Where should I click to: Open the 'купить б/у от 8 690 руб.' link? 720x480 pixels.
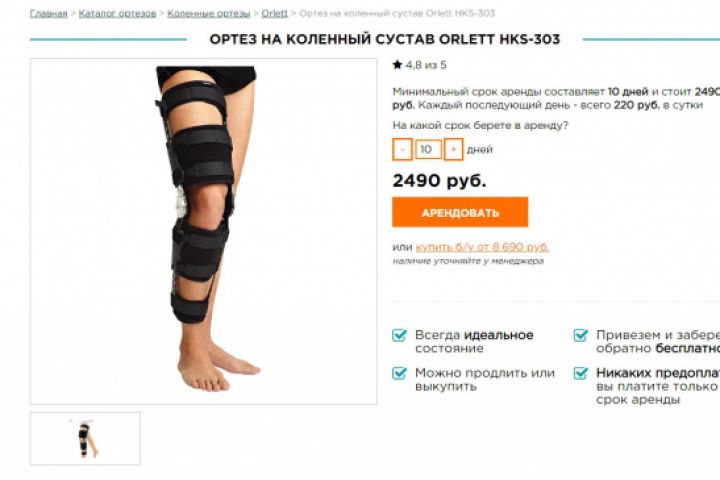point(482,247)
